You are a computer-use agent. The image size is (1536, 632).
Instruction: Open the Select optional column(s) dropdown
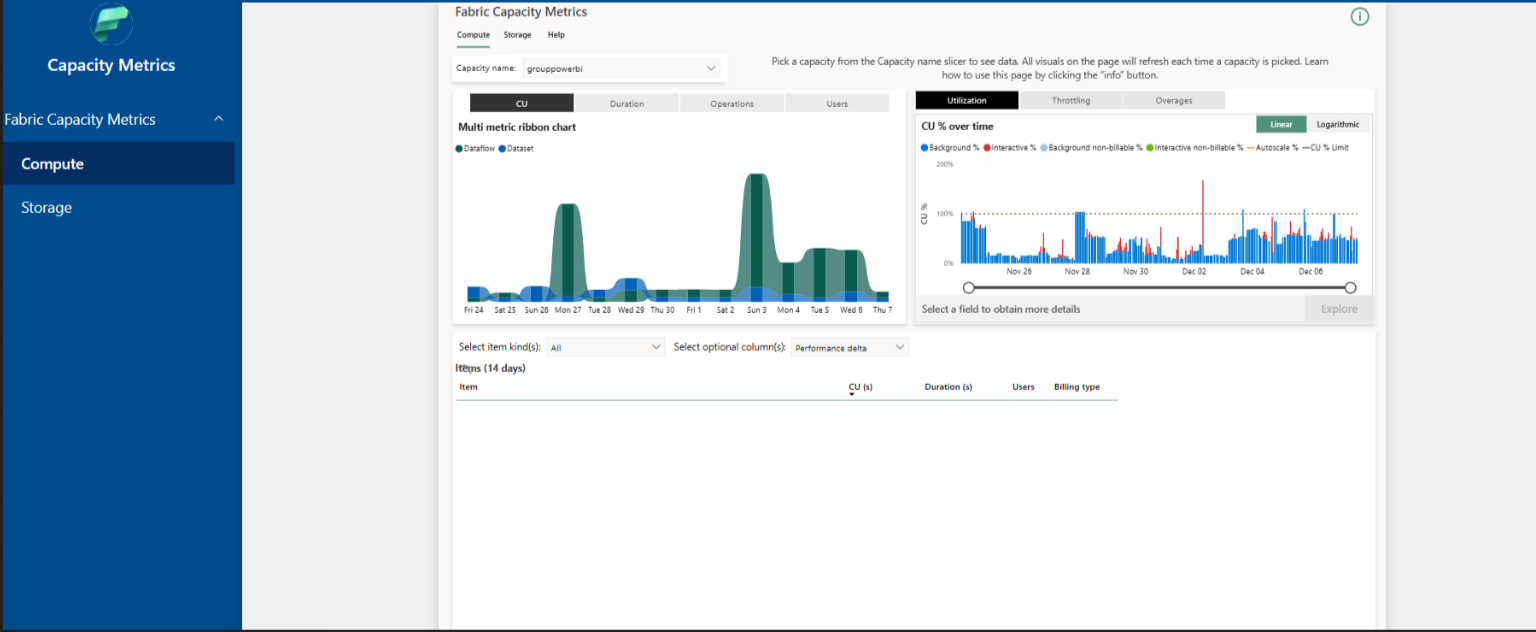849,347
